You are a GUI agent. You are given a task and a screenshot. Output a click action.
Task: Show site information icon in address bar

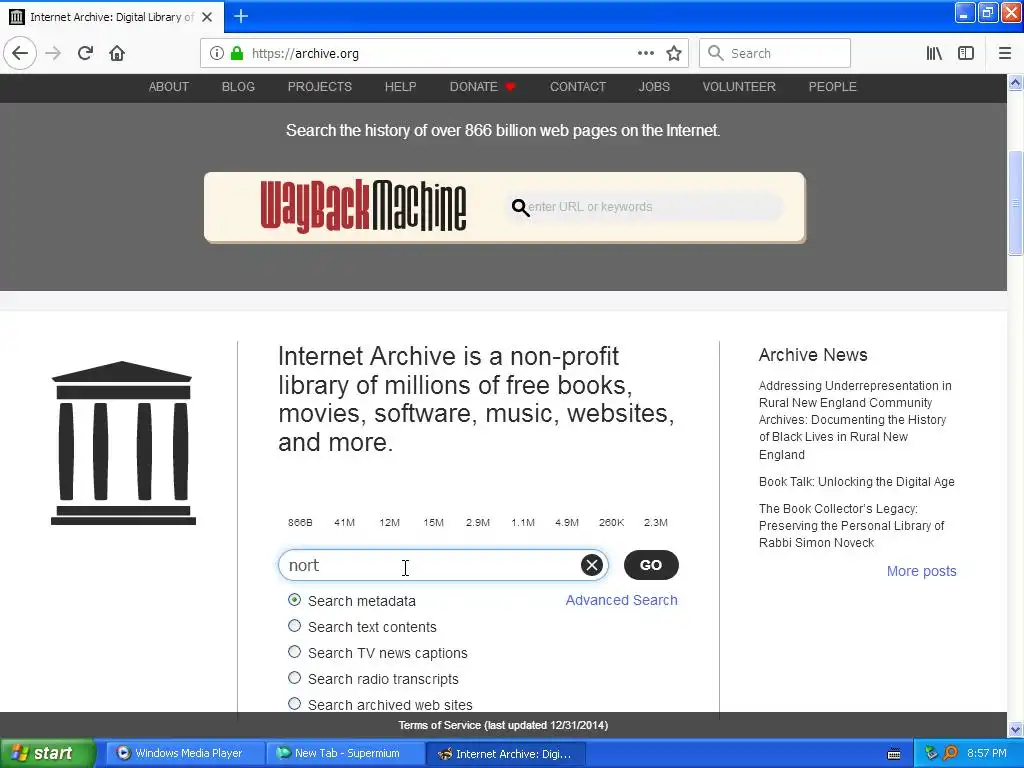tap(217, 53)
